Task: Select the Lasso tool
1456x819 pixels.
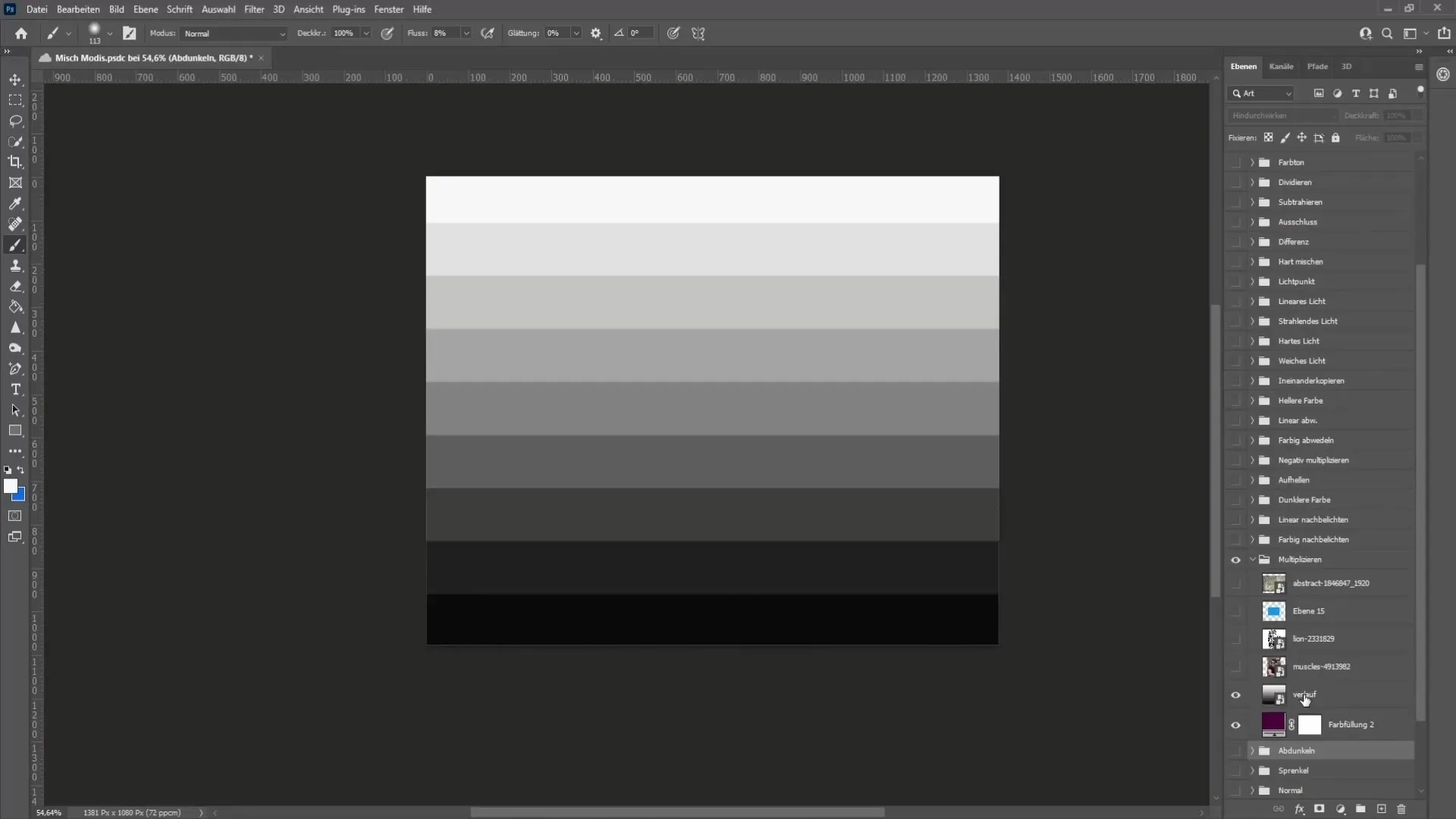Action: point(15,121)
